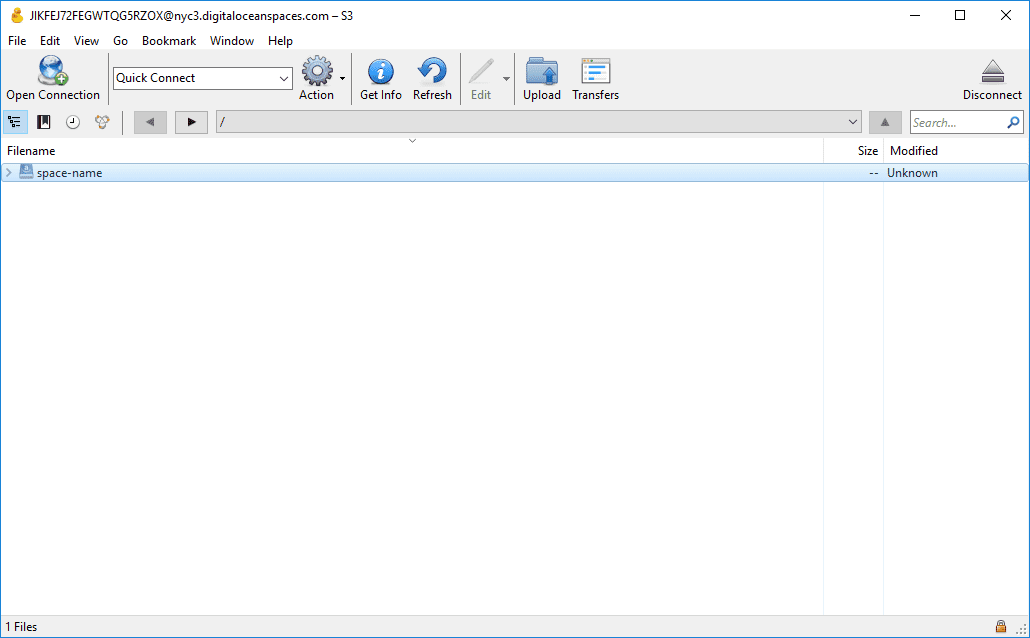The image size is (1030, 638).
Task: Sort by Filename column header
Action: (412, 150)
